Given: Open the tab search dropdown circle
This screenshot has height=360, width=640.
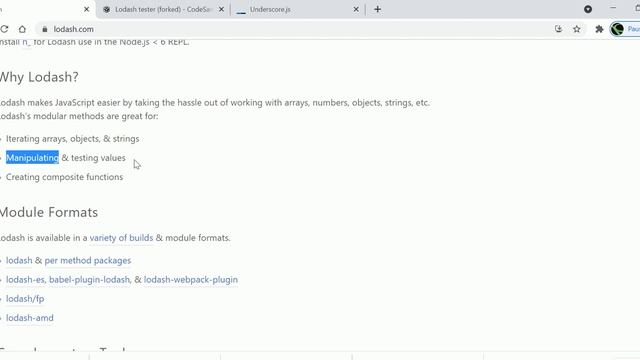Looking at the screenshot, I should point(588,9).
